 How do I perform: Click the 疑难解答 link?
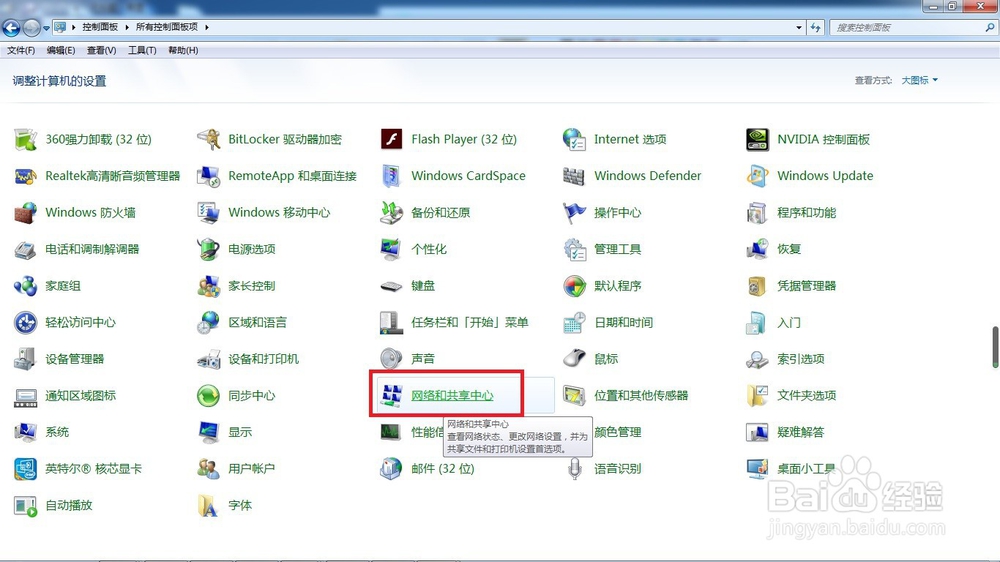pyautogui.click(x=800, y=433)
